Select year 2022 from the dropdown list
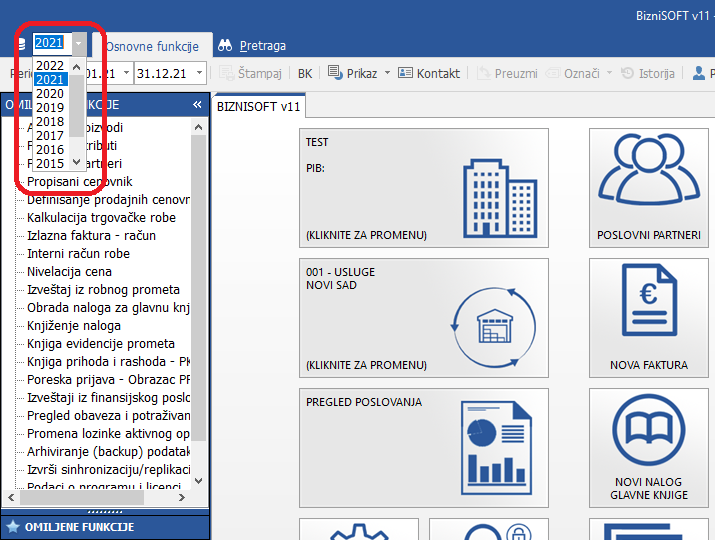This screenshot has height=540, width=715. coord(50,66)
